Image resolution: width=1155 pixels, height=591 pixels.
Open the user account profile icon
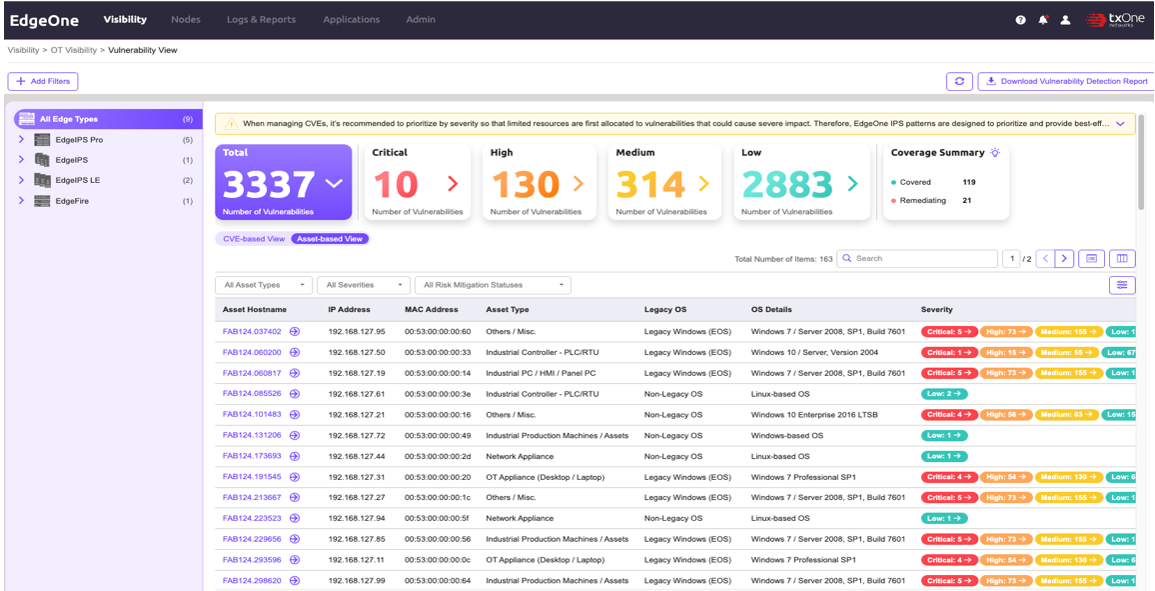(1066, 20)
